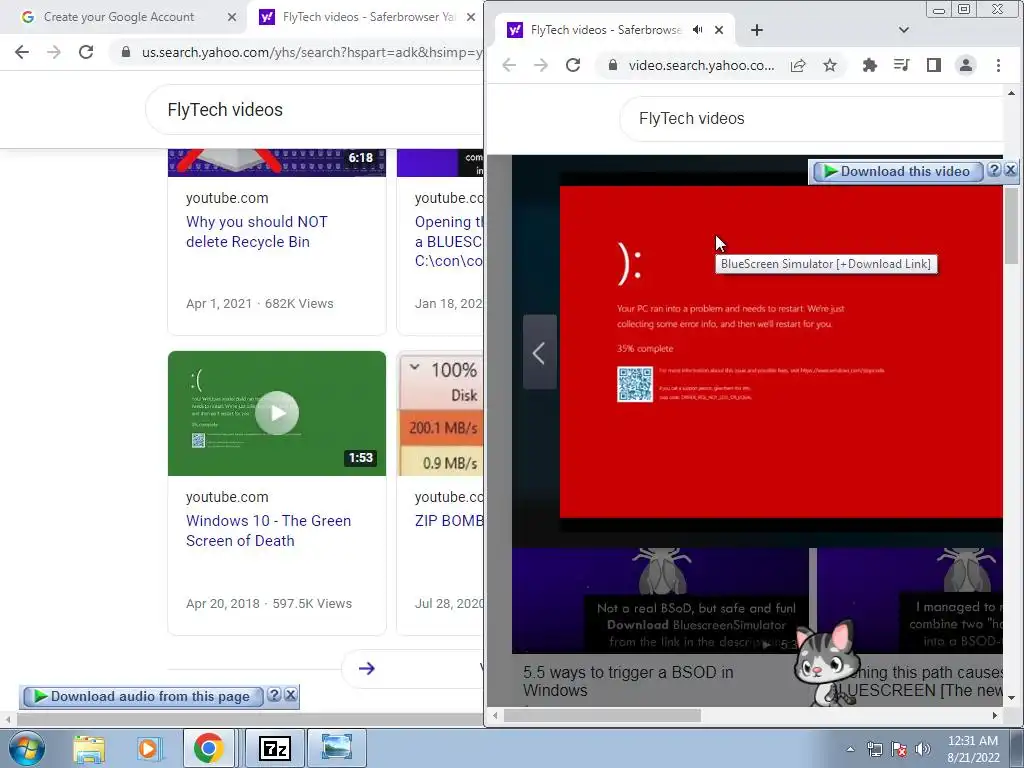The height and width of the screenshot is (768, 1024).
Task: Bookmark this page with star icon
Action: tap(830, 65)
